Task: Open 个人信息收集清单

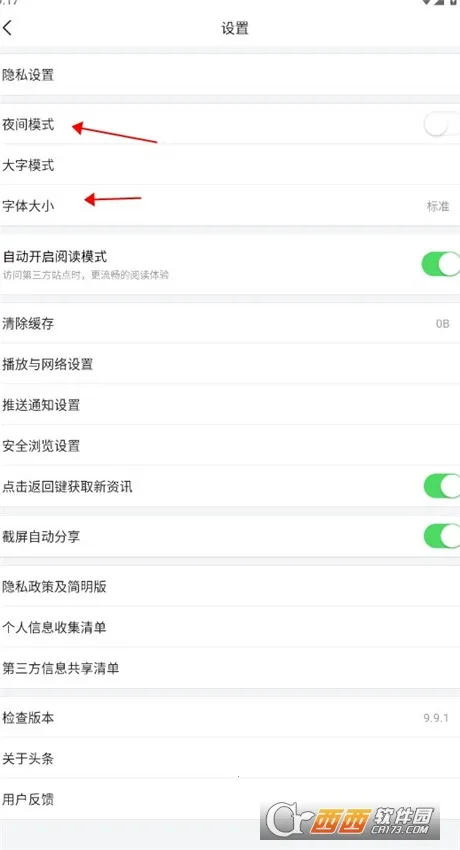Action: [x=230, y=627]
